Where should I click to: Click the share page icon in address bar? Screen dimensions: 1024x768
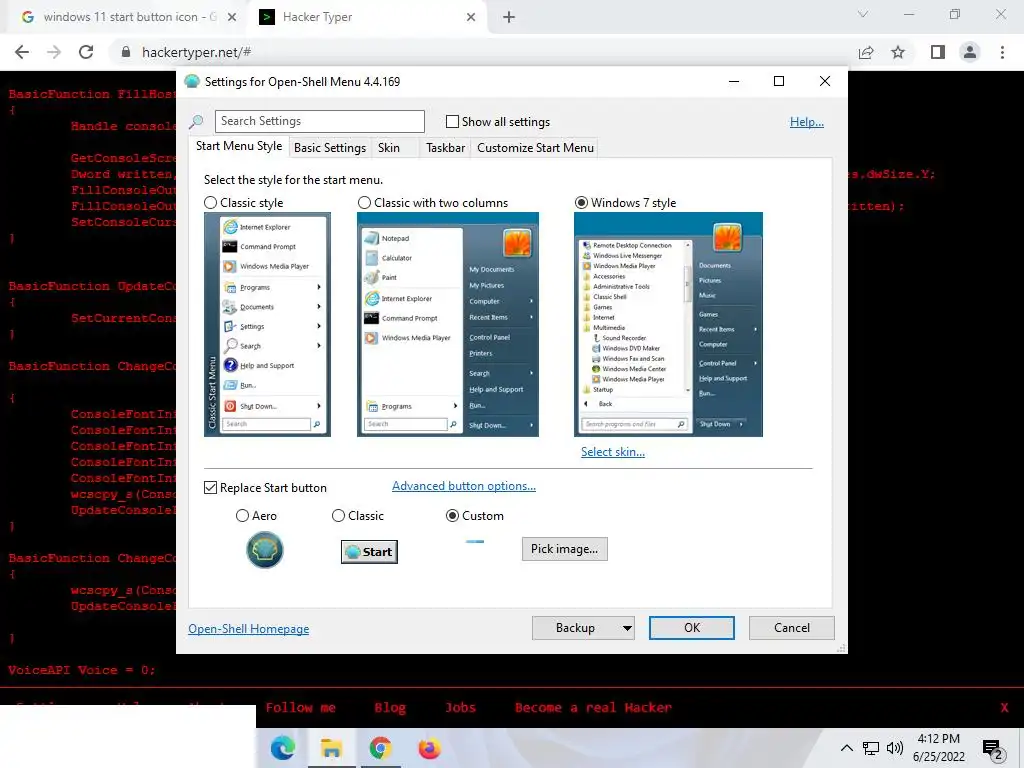coord(866,52)
